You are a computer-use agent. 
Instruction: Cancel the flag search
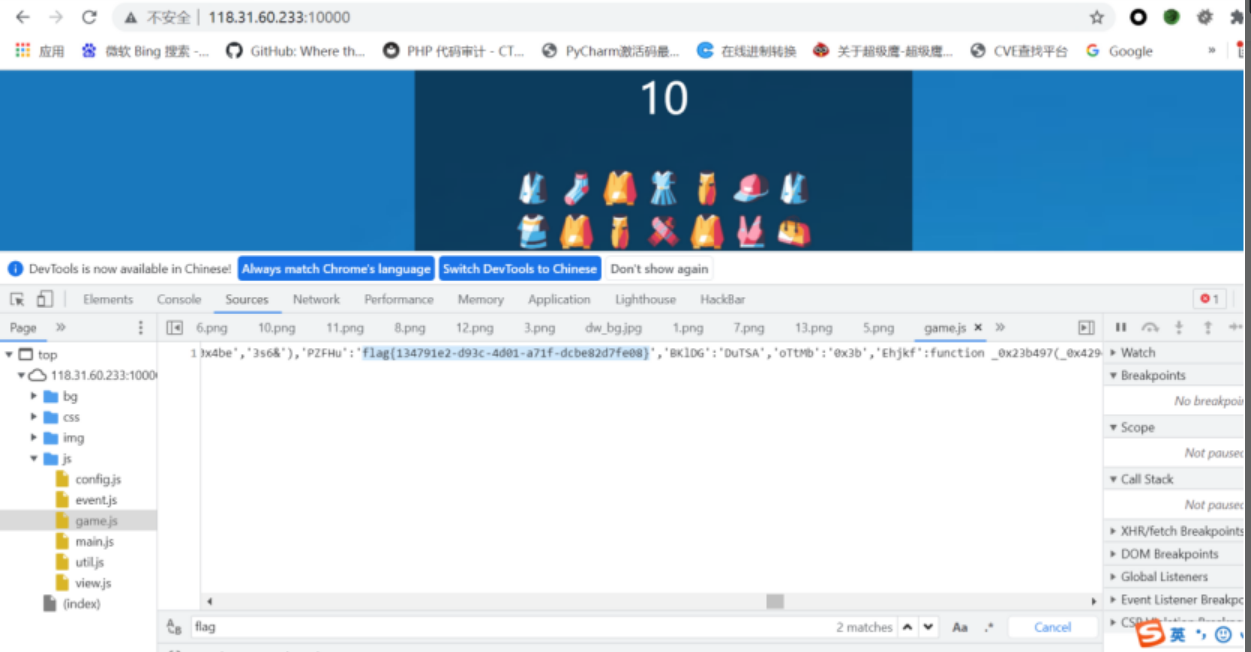click(x=1052, y=627)
